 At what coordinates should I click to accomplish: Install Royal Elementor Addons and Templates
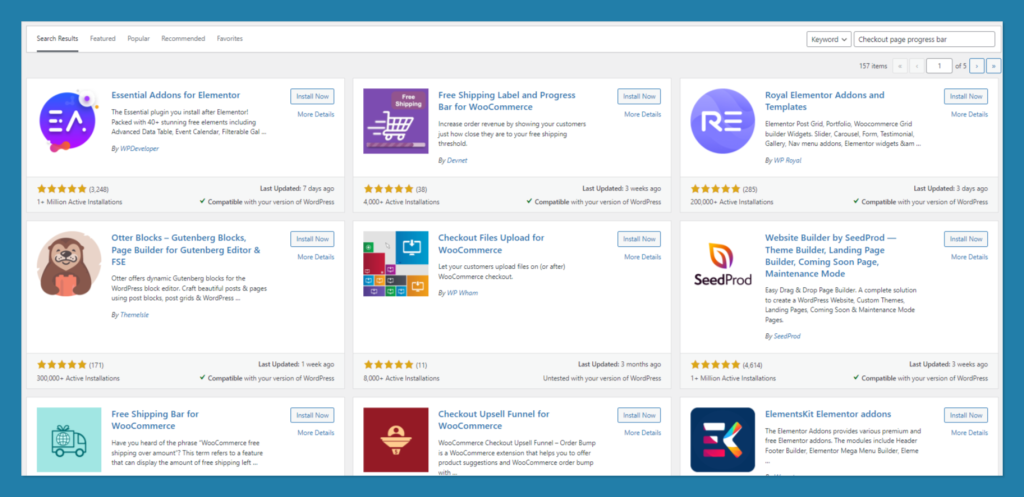(x=966, y=97)
